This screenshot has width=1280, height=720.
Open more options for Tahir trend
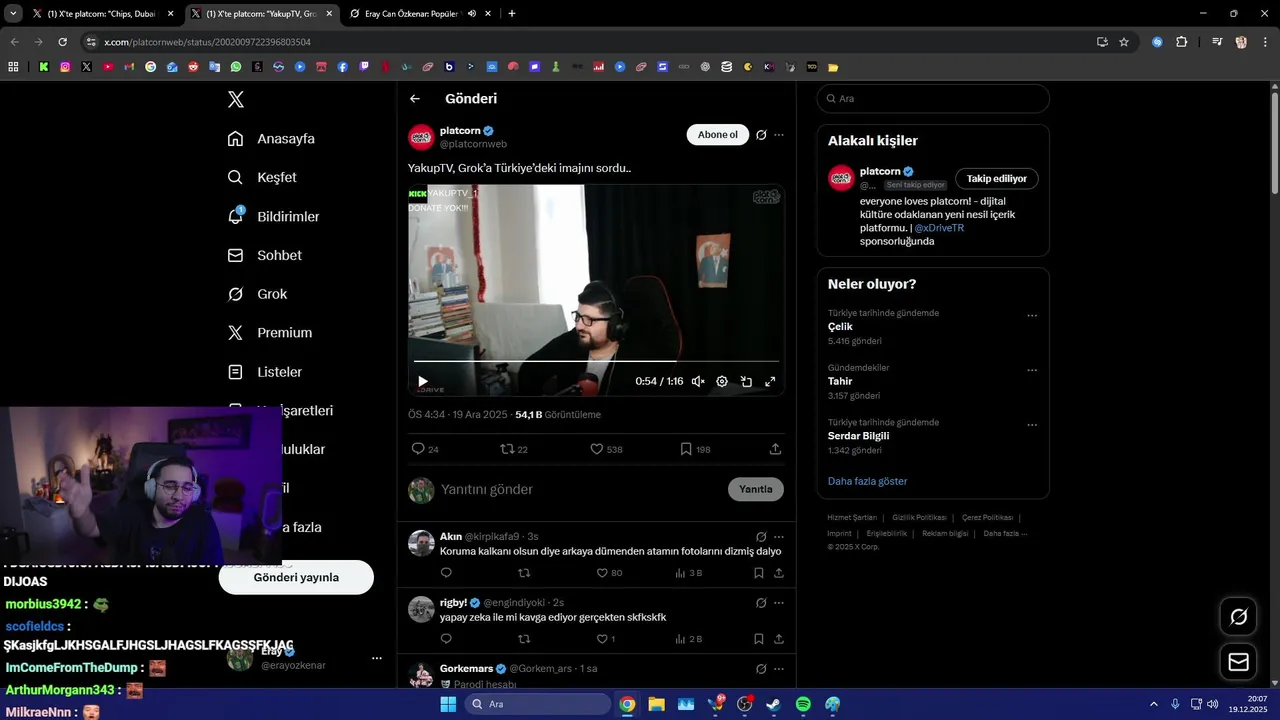pos(1032,370)
